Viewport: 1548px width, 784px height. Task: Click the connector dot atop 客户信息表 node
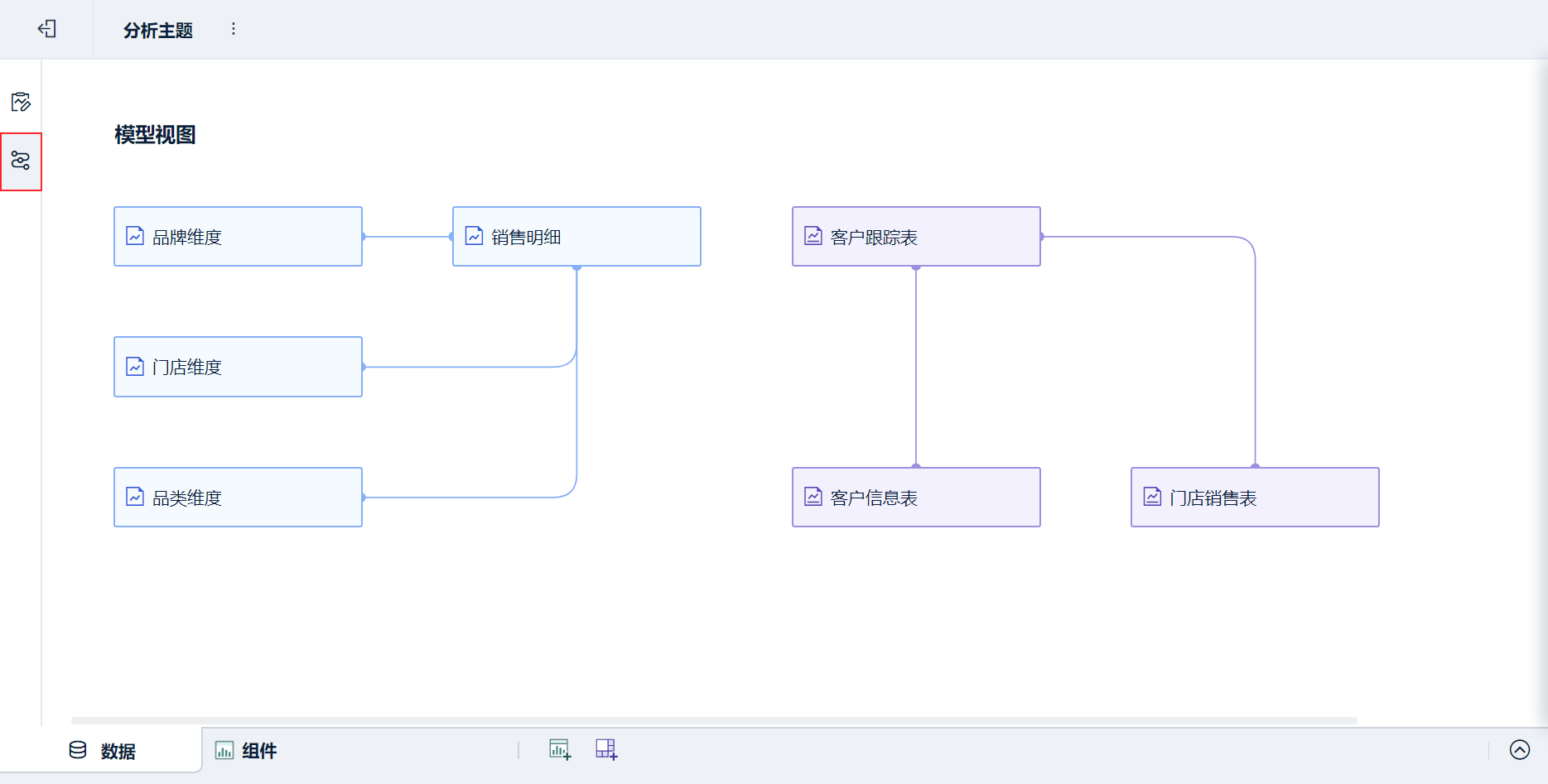(916, 467)
